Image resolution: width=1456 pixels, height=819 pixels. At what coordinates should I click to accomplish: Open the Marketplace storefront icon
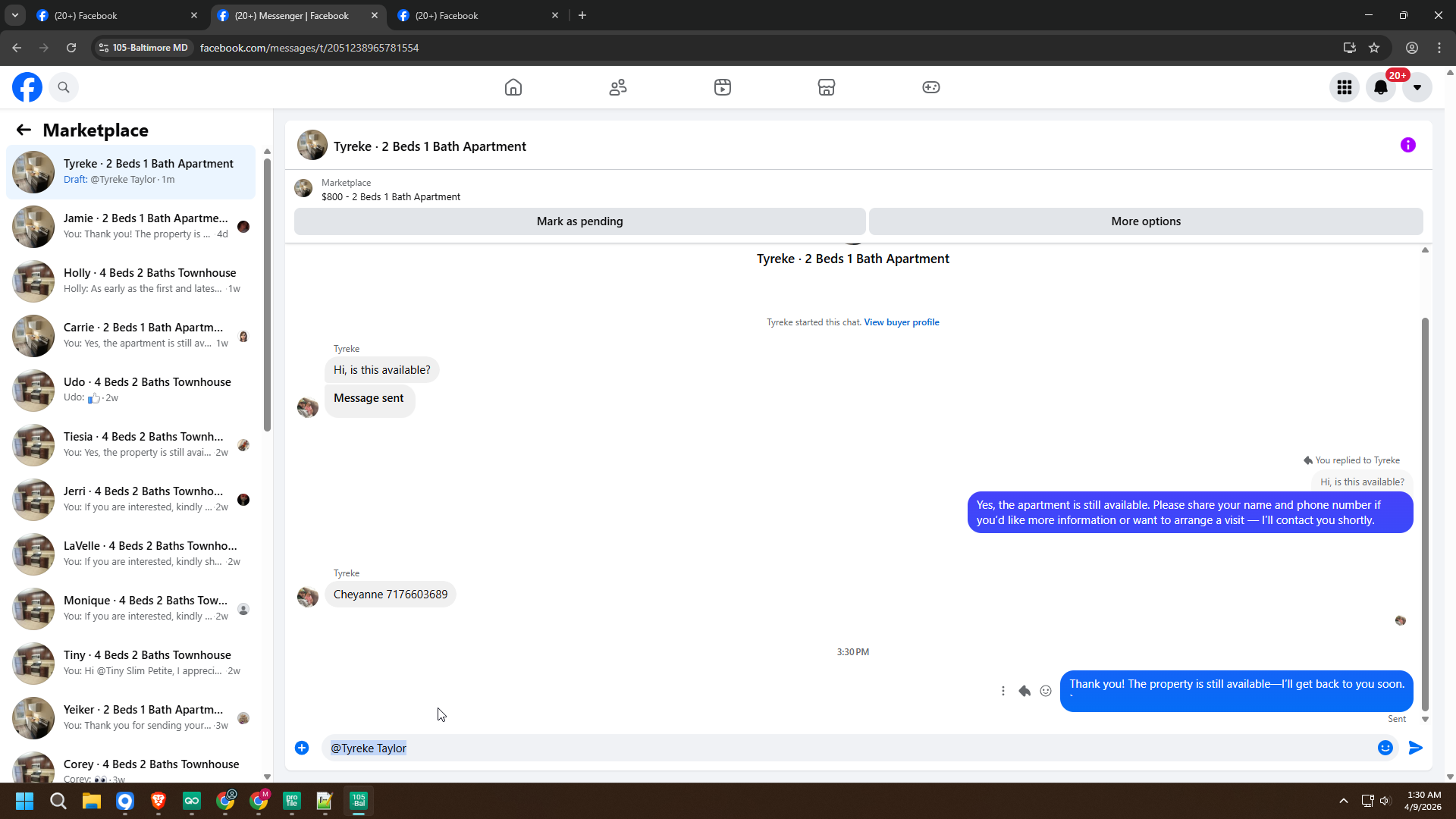(827, 87)
